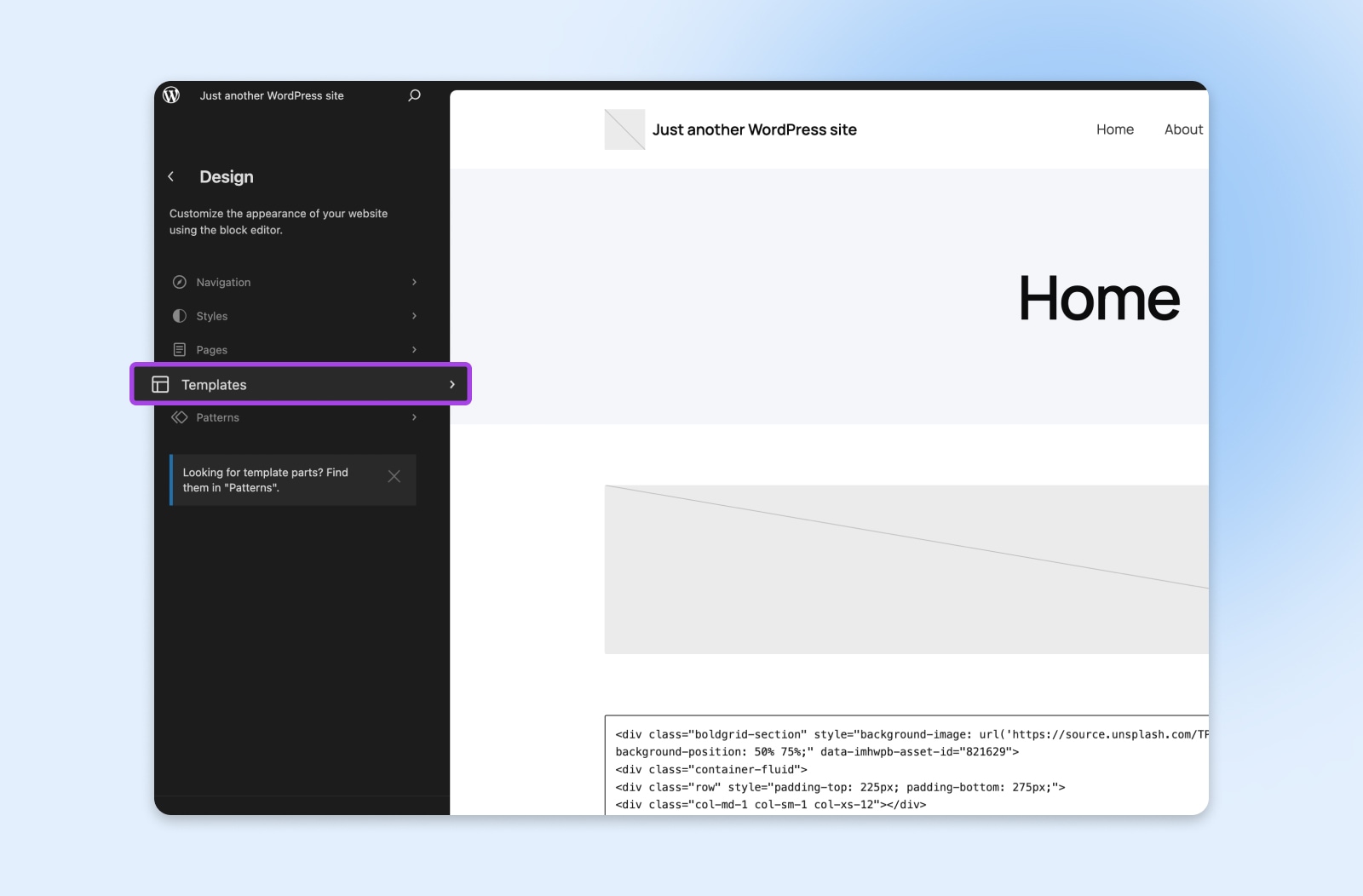Click the Navigation compass icon

click(x=179, y=282)
